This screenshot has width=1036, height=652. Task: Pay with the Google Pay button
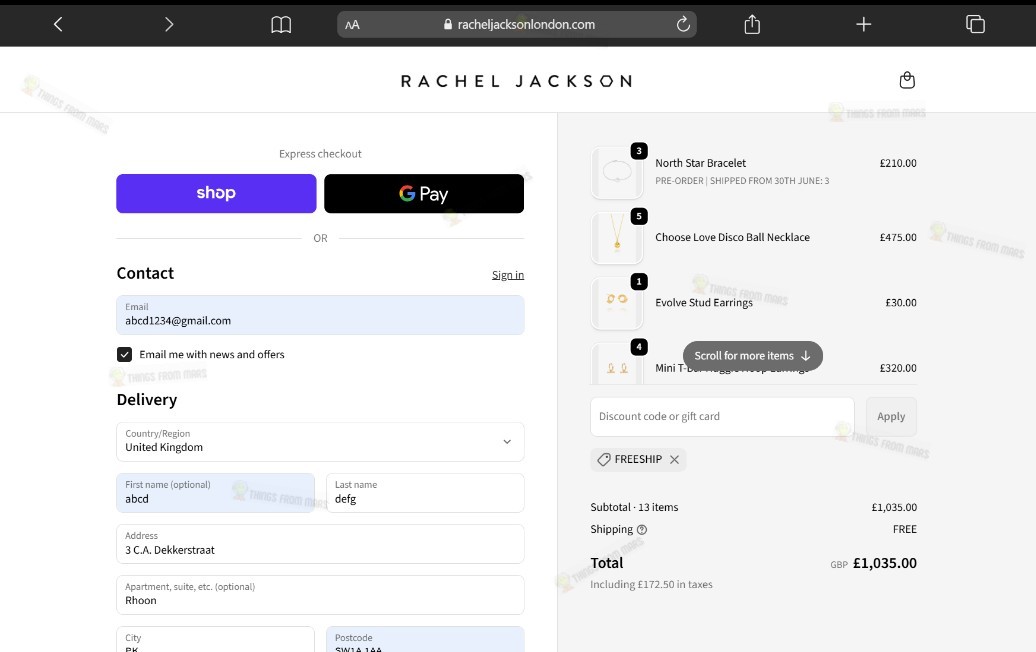(x=424, y=194)
